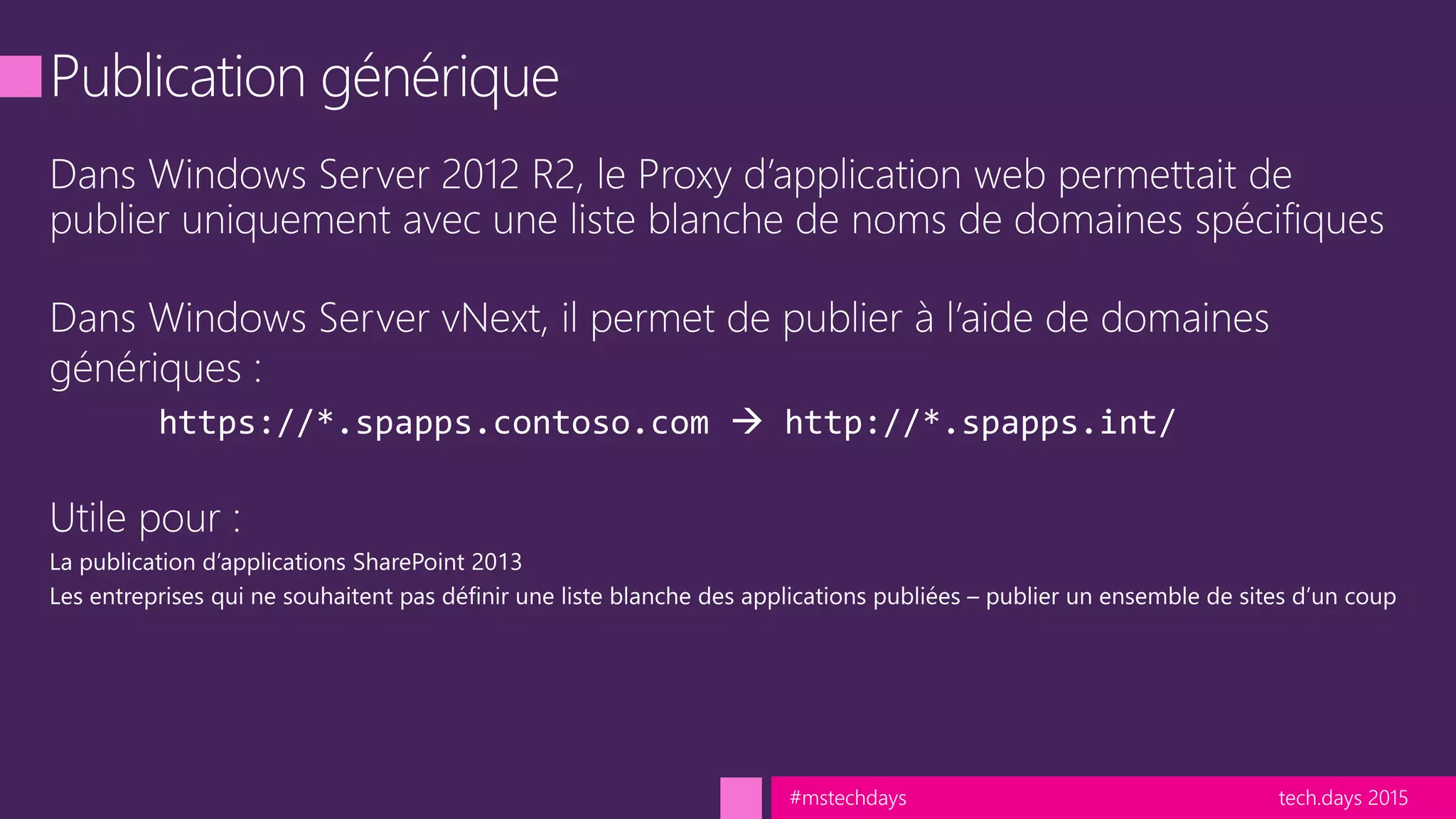
Task: Click the #mstechdays hashtag in footer
Action: click(x=847, y=798)
